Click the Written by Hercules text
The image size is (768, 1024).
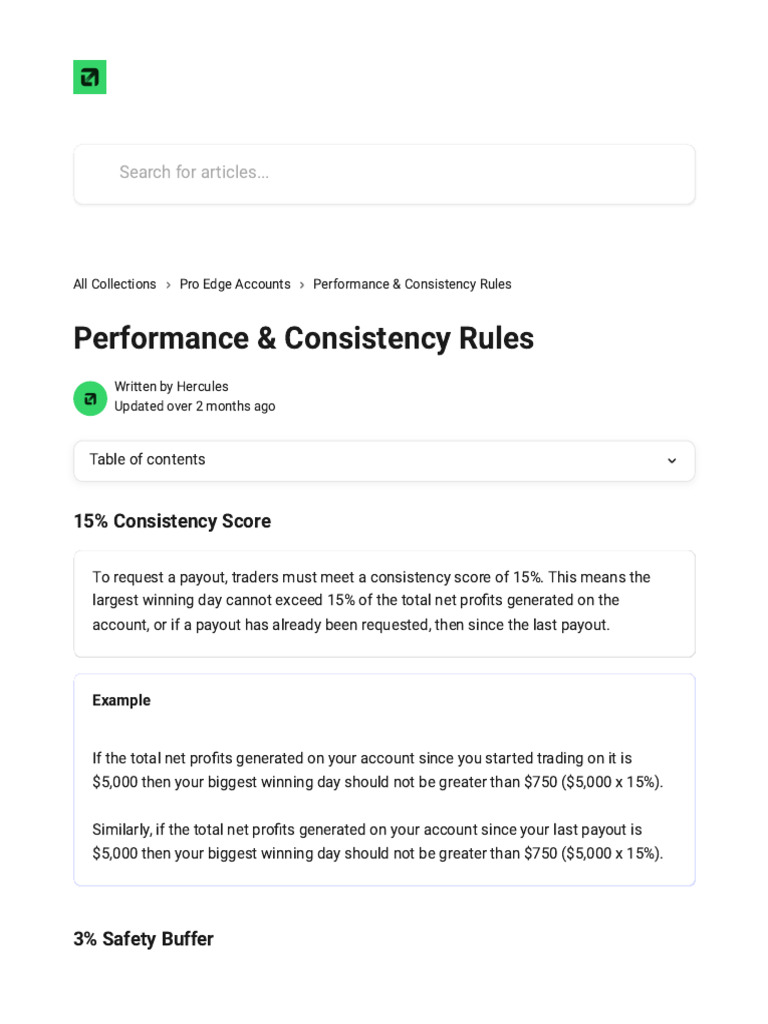click(171, 387)
